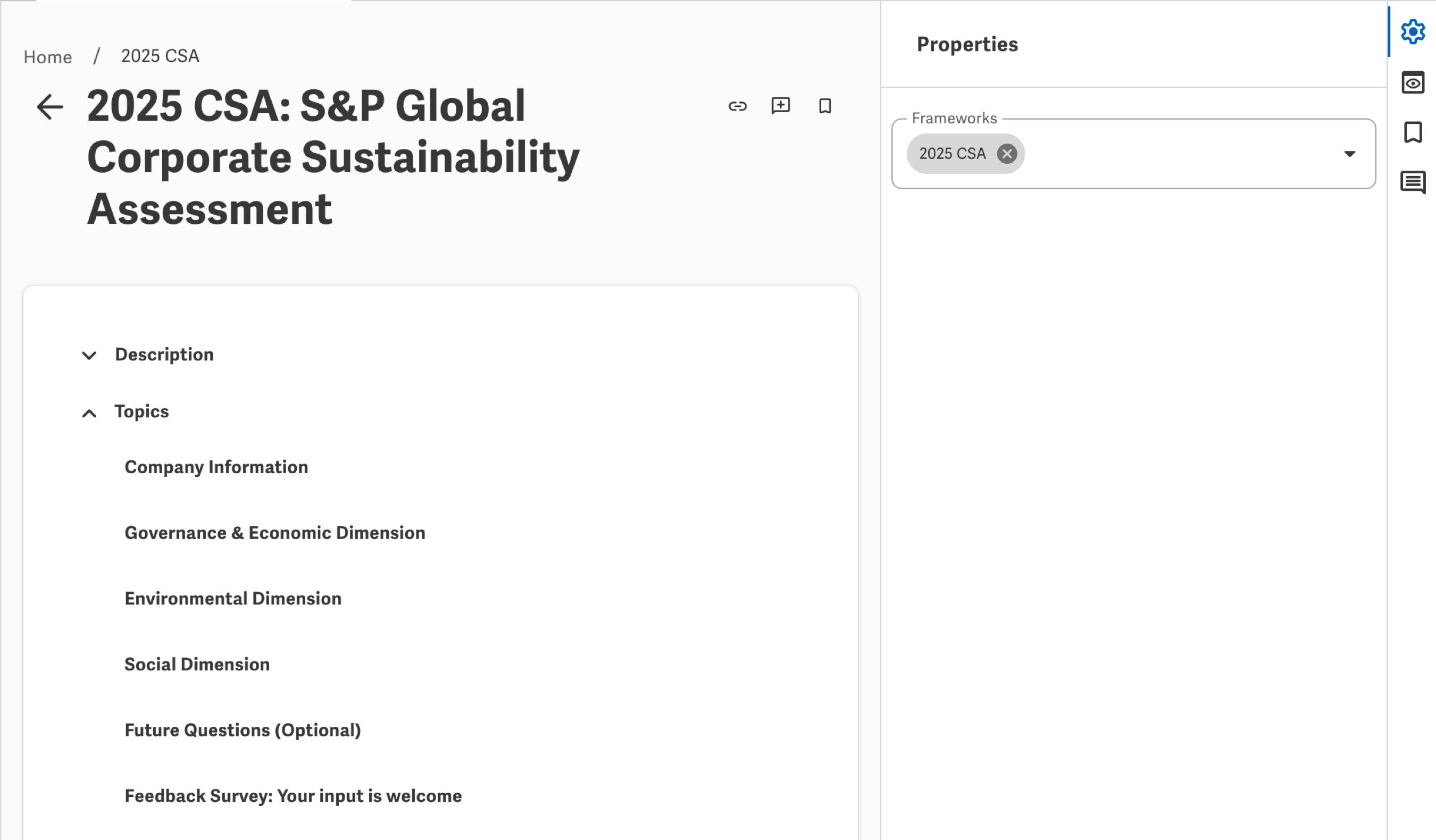Select the preview eye icon in the sidebar
The image size is (1436, 840).
tap(1413, 83)
